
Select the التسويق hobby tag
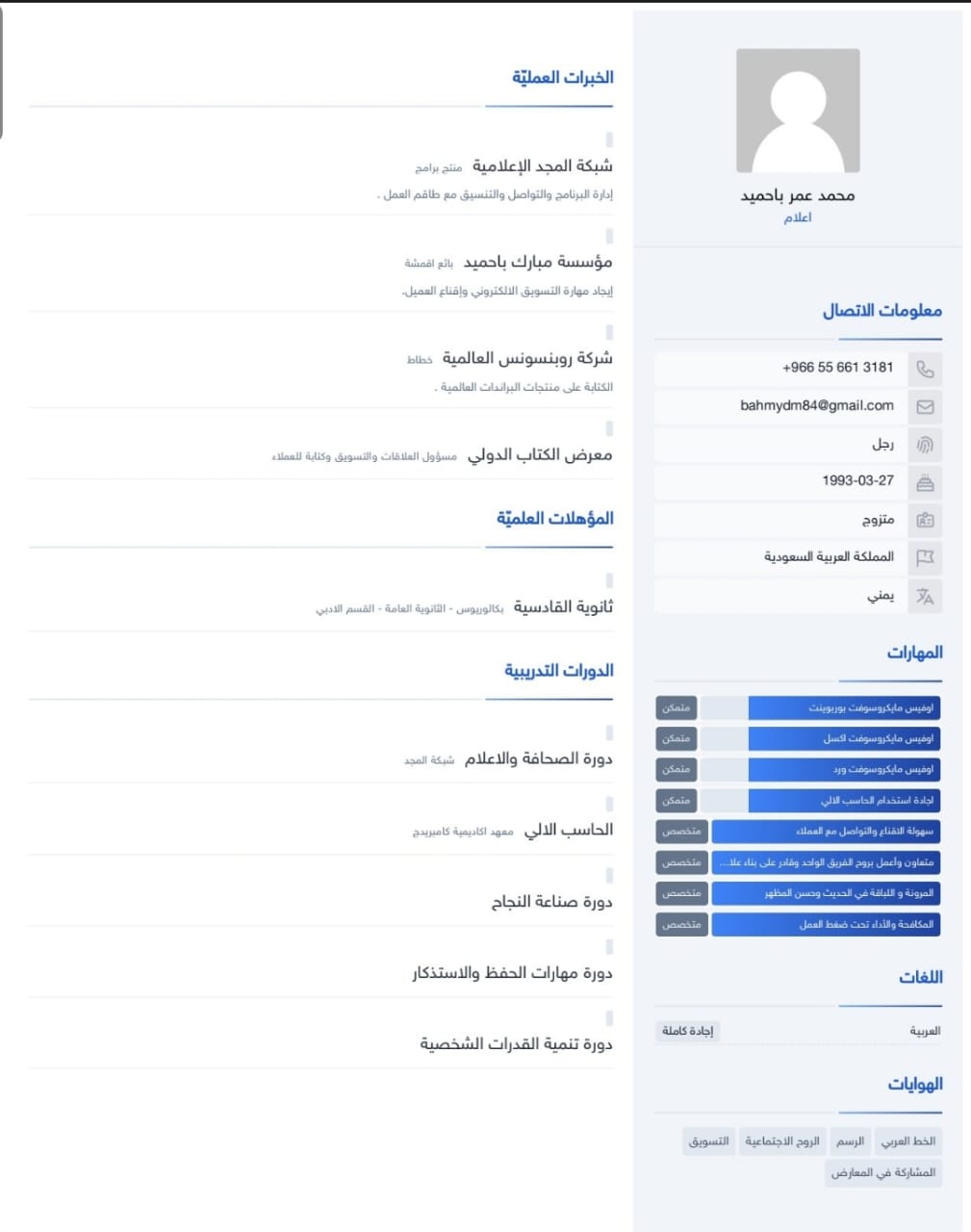(709, 1141)
